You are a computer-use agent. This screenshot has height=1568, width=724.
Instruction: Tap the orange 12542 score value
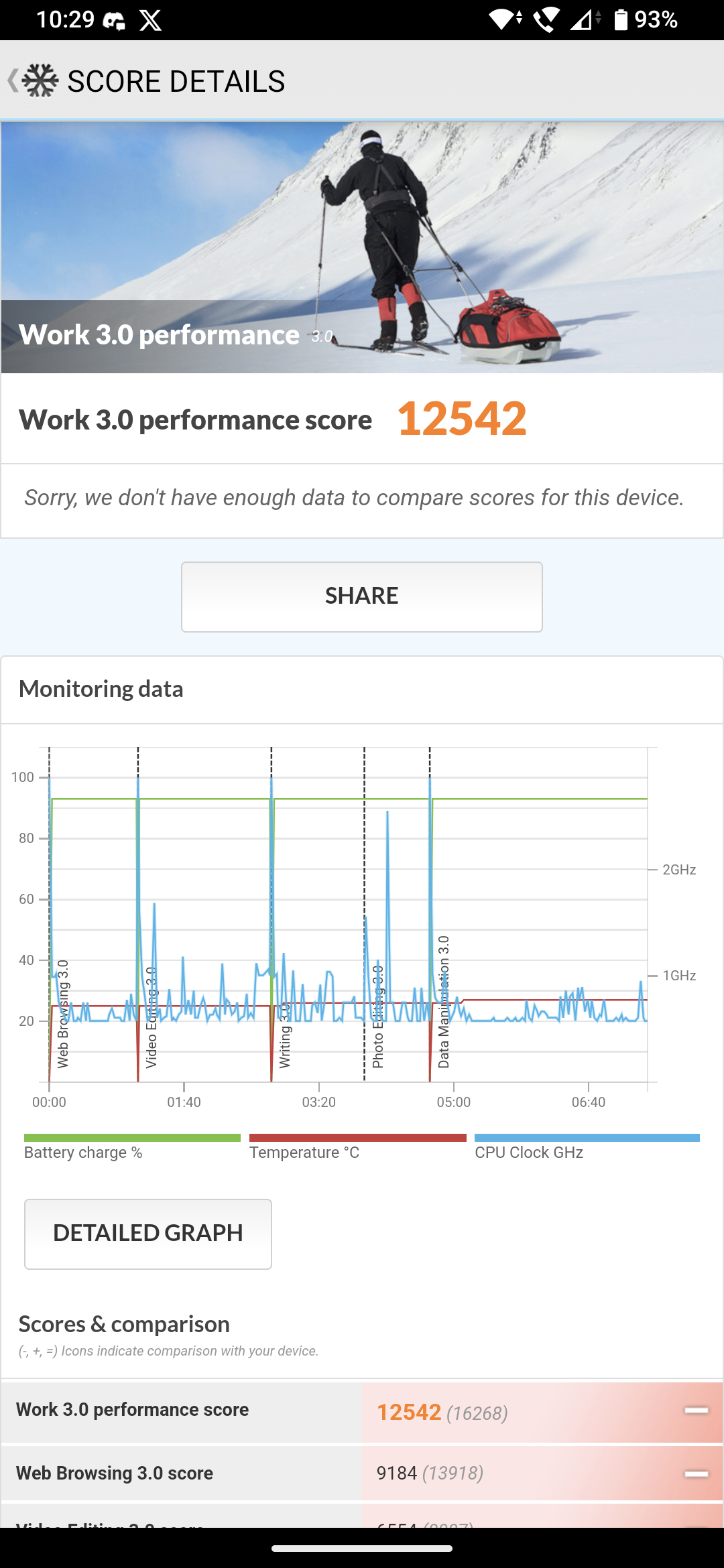[x=462, y=419]
